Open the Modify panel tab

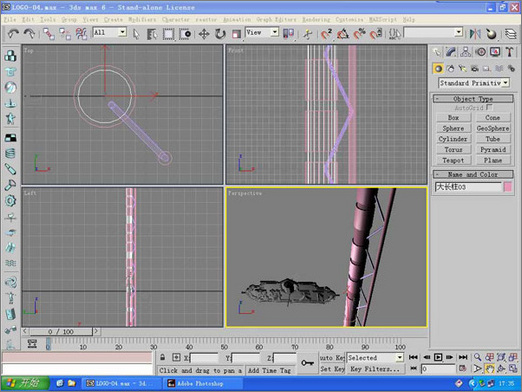(x=451, y=52)
